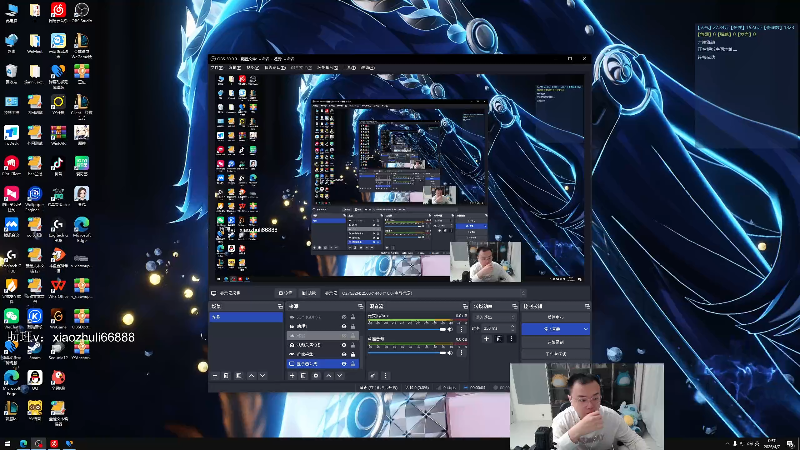Toggle the lock on the blue selected source

click(x=353, y=364)
